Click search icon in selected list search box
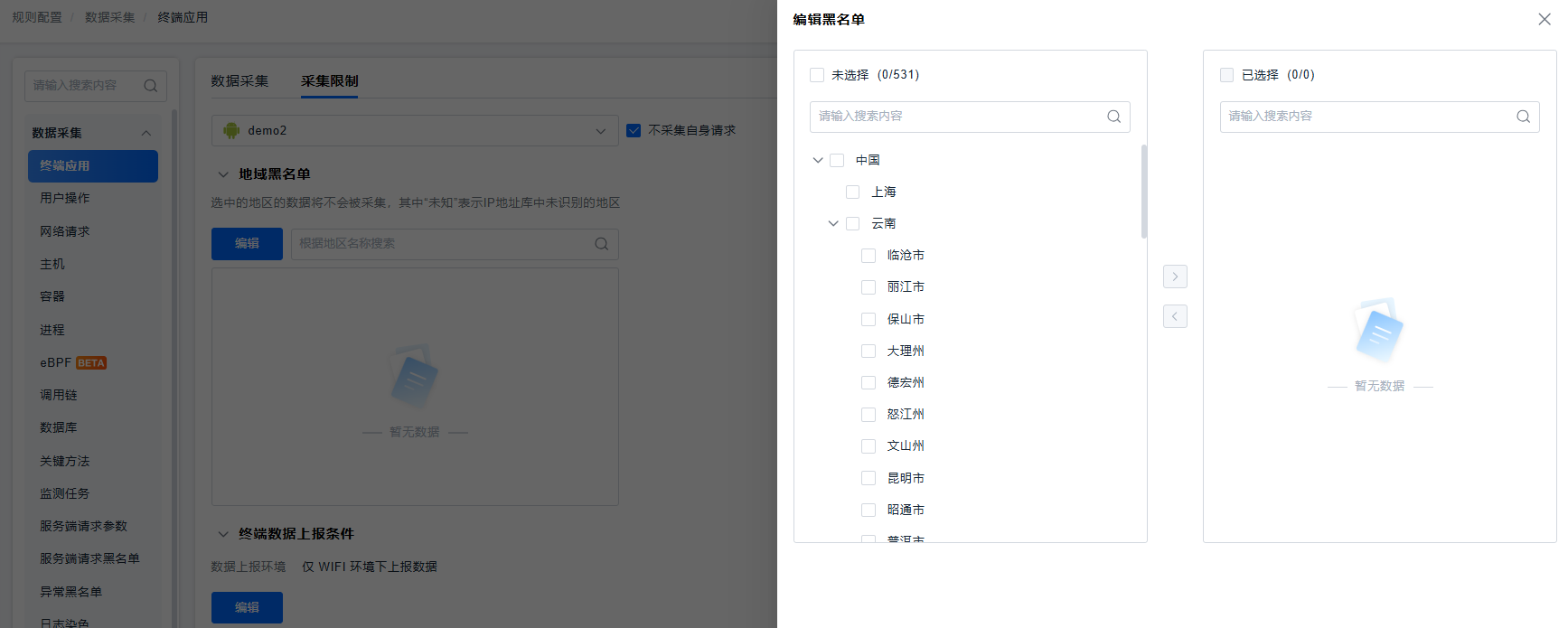This screenshot has width=1568, height=628. point(1523,117)
